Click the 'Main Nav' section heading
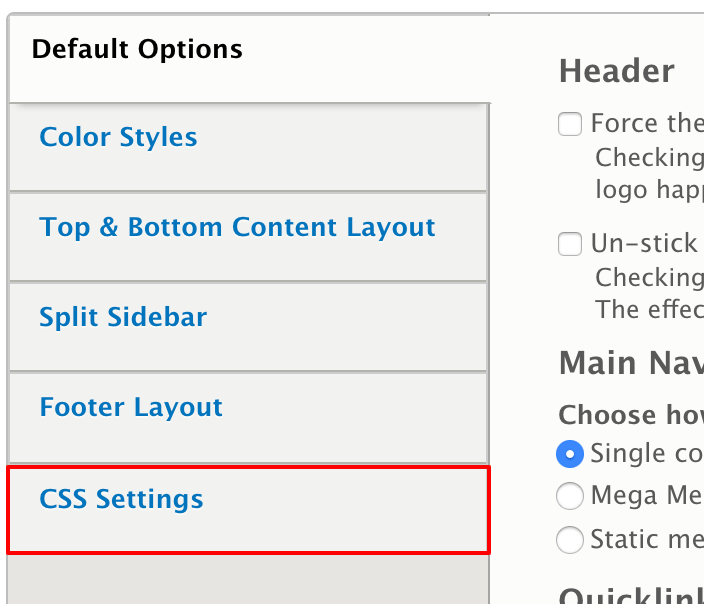This screenshot has height=604, width=704. (630, 362)
